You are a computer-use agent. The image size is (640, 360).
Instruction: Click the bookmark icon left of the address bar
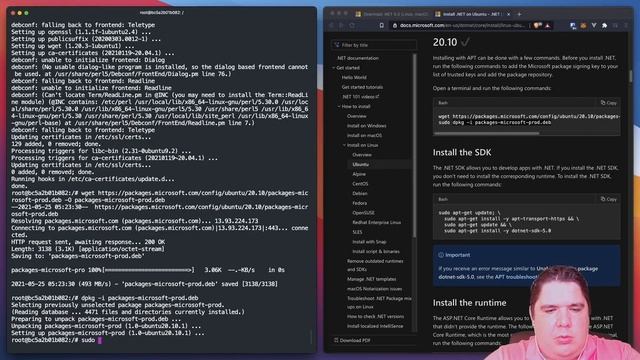(382, 25)
